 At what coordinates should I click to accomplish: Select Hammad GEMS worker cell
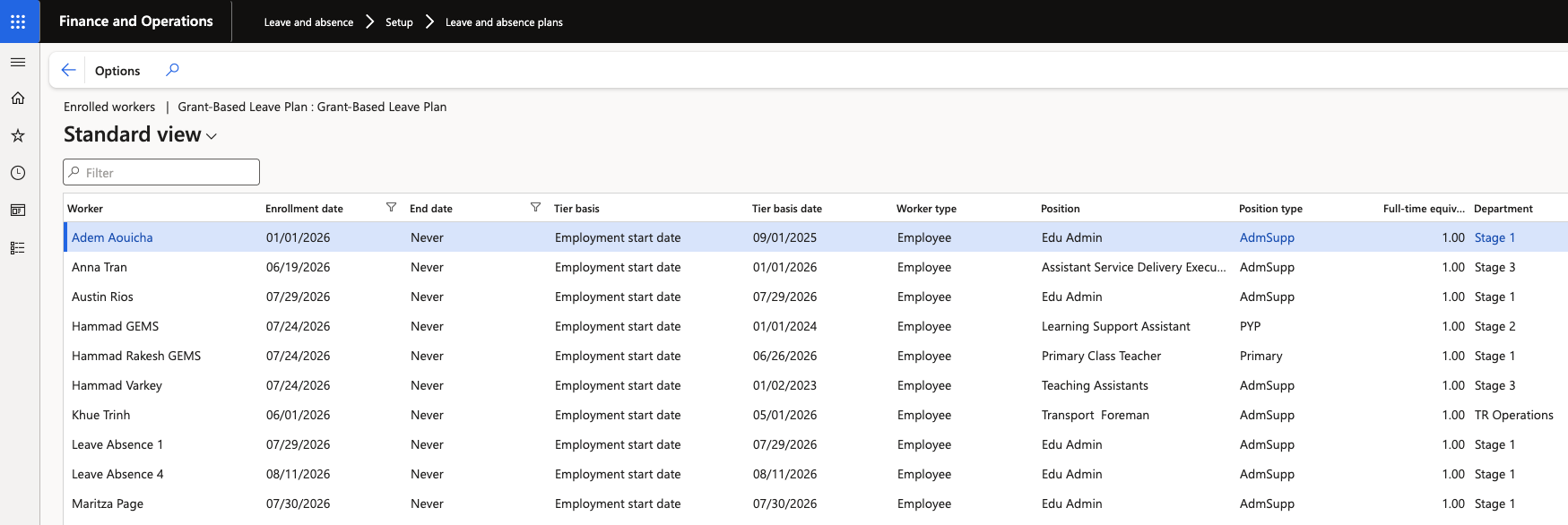(115, 326)
